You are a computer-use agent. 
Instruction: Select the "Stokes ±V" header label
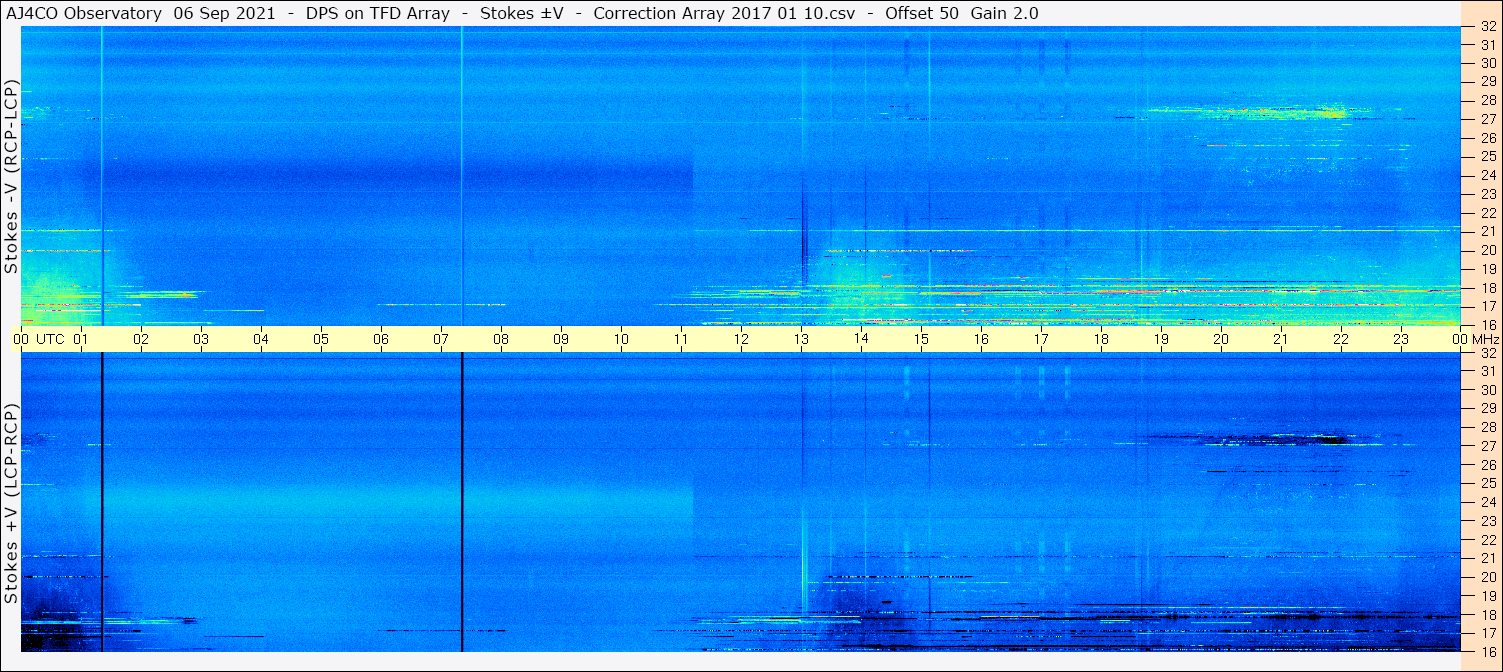[x=523, y=13]
